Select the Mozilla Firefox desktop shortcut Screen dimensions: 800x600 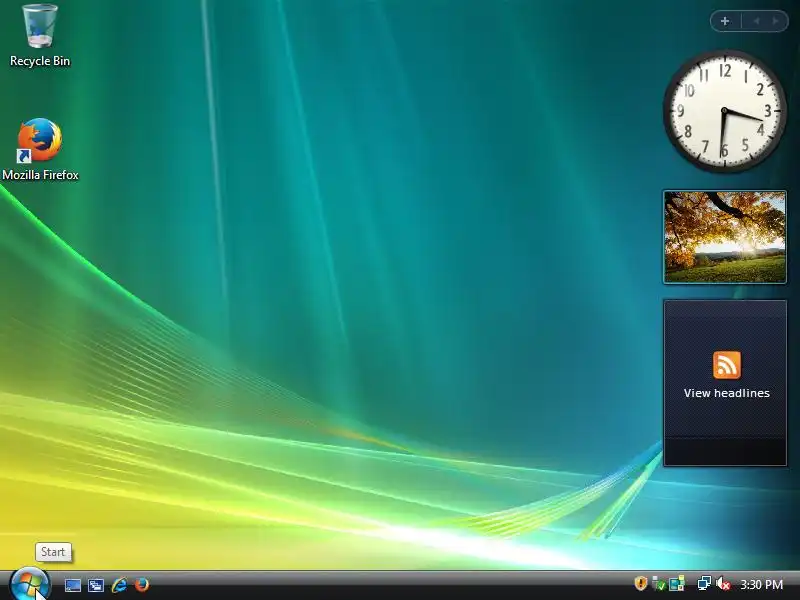[x=40, y=140]
